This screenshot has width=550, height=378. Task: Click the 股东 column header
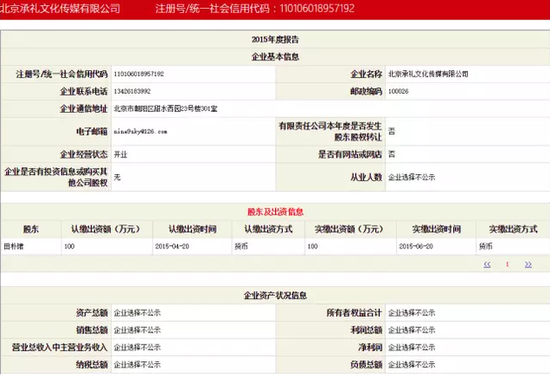(31, 229)
